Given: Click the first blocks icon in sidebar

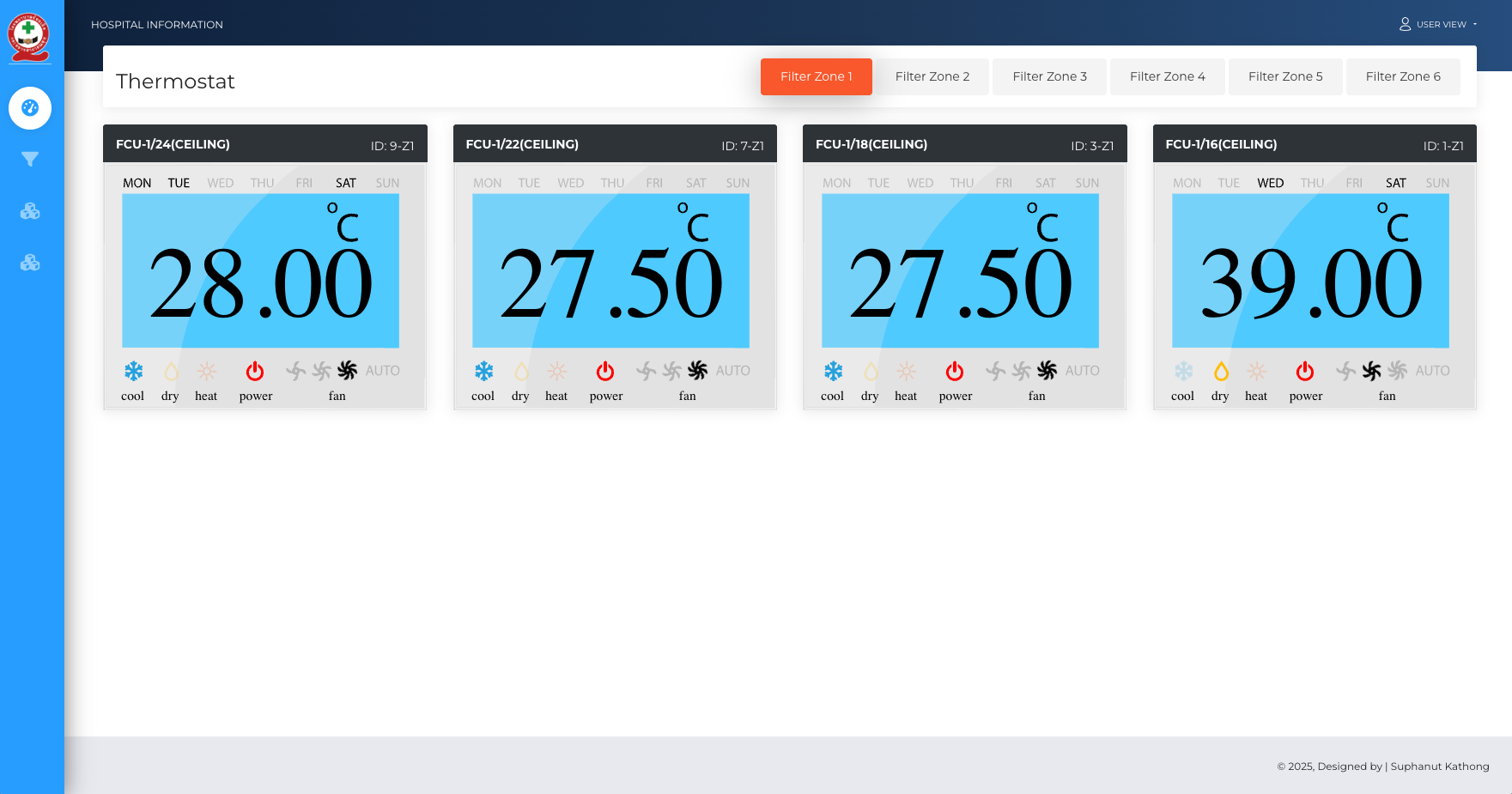Looking at the screenshot, I should pos(30,211).
